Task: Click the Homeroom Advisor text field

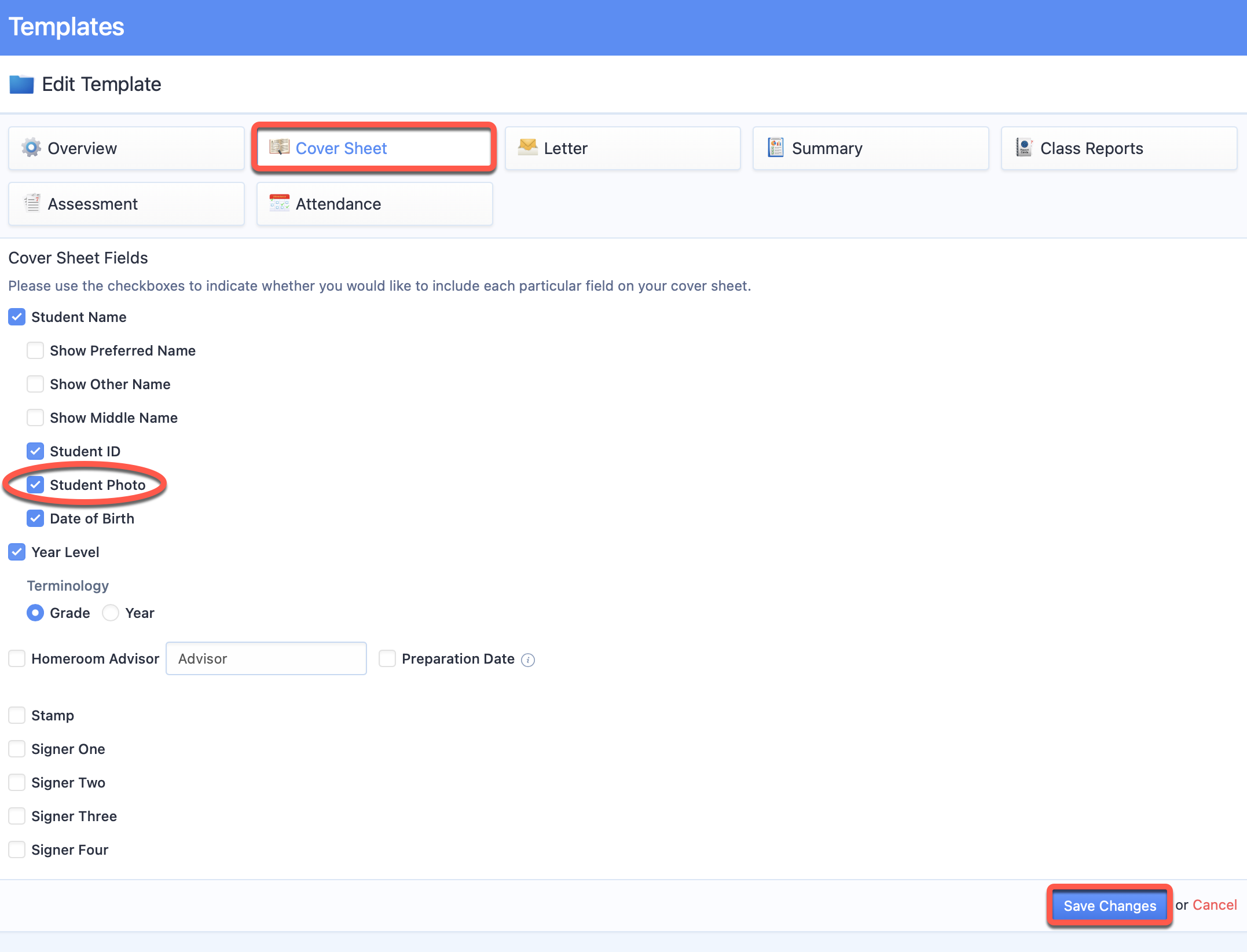Action: point(266,658)
